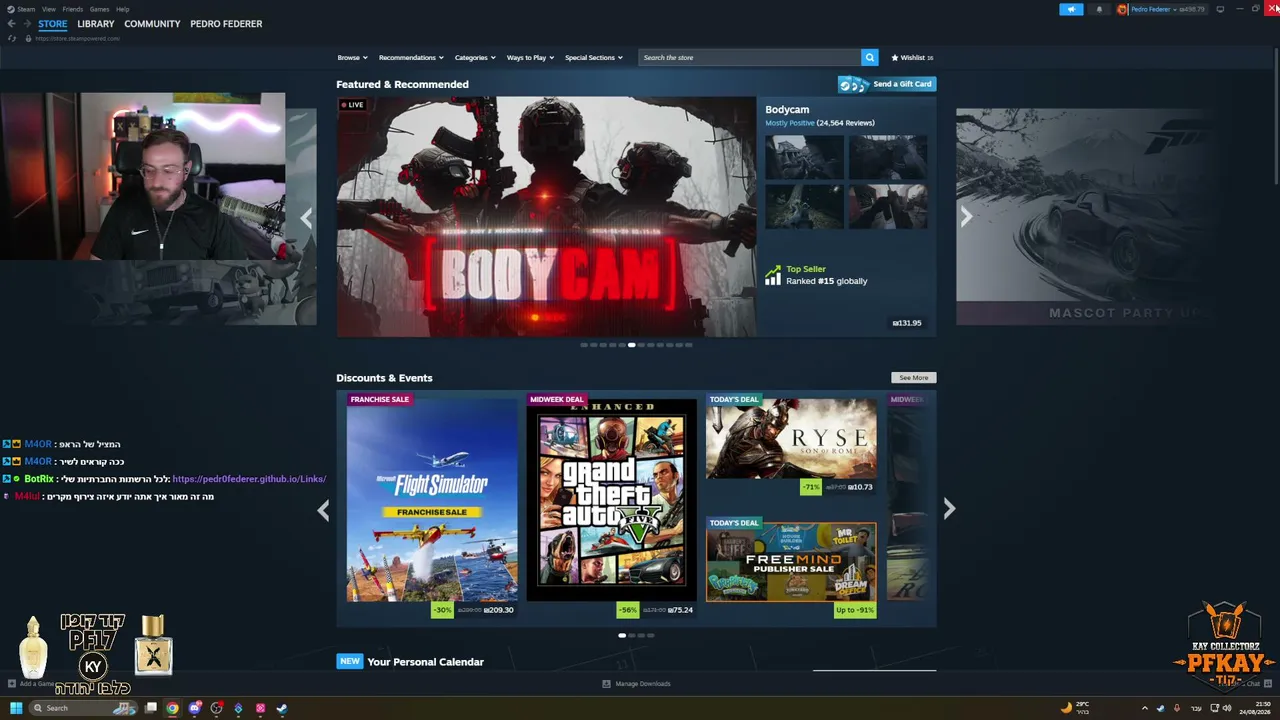Image resolution: width=1280 pixels, height=720 pixels.
Task: Open the Bodycam featured banner
Action: tap(546, 217)
